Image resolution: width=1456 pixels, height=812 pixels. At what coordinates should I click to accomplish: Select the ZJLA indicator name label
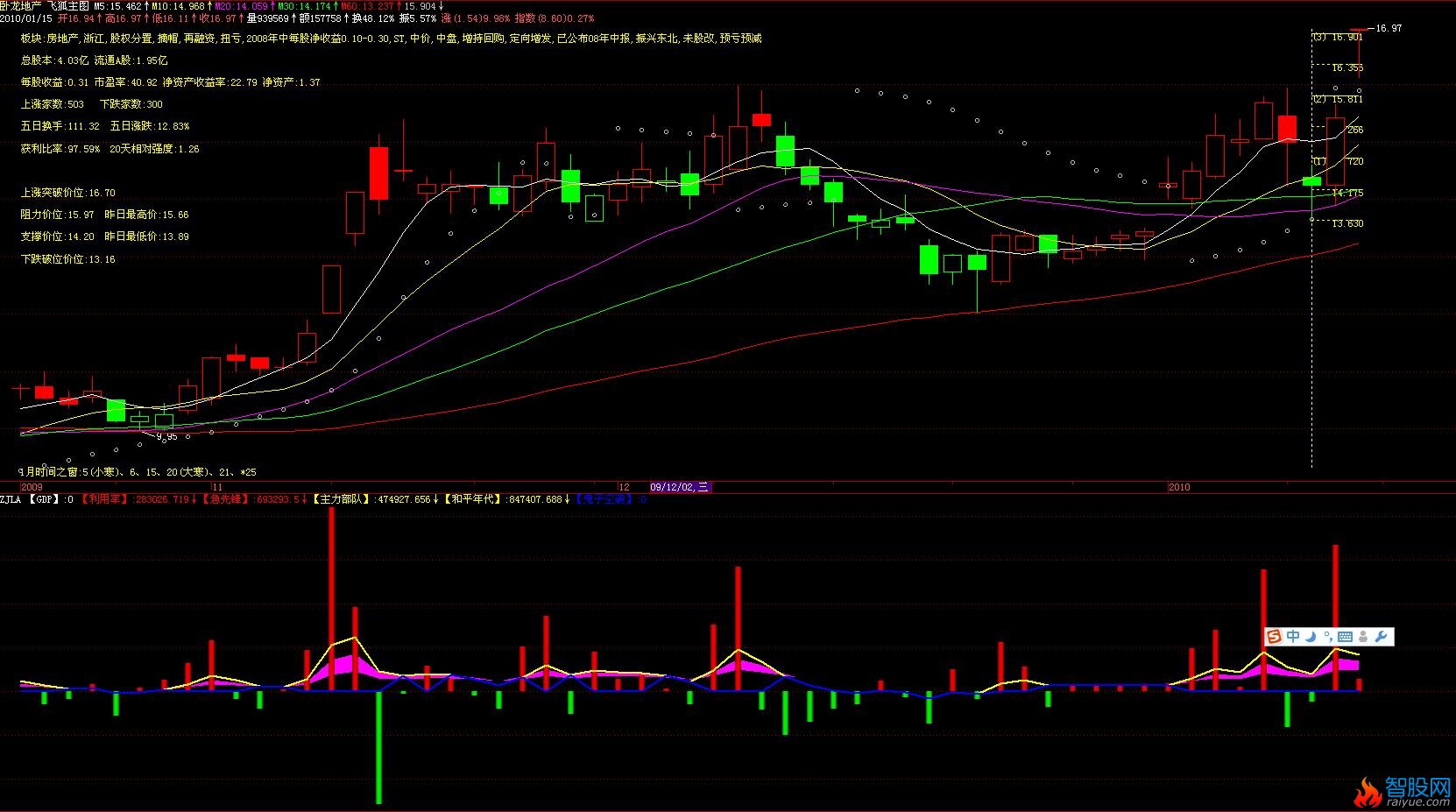[x=11, y=499]
